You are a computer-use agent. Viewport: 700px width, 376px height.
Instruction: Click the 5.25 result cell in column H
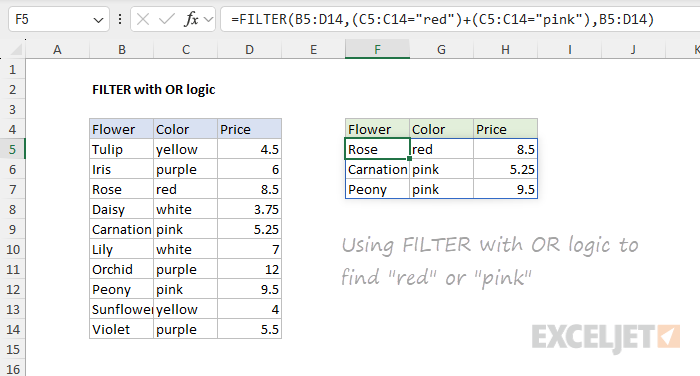click(x=505, y=169)
